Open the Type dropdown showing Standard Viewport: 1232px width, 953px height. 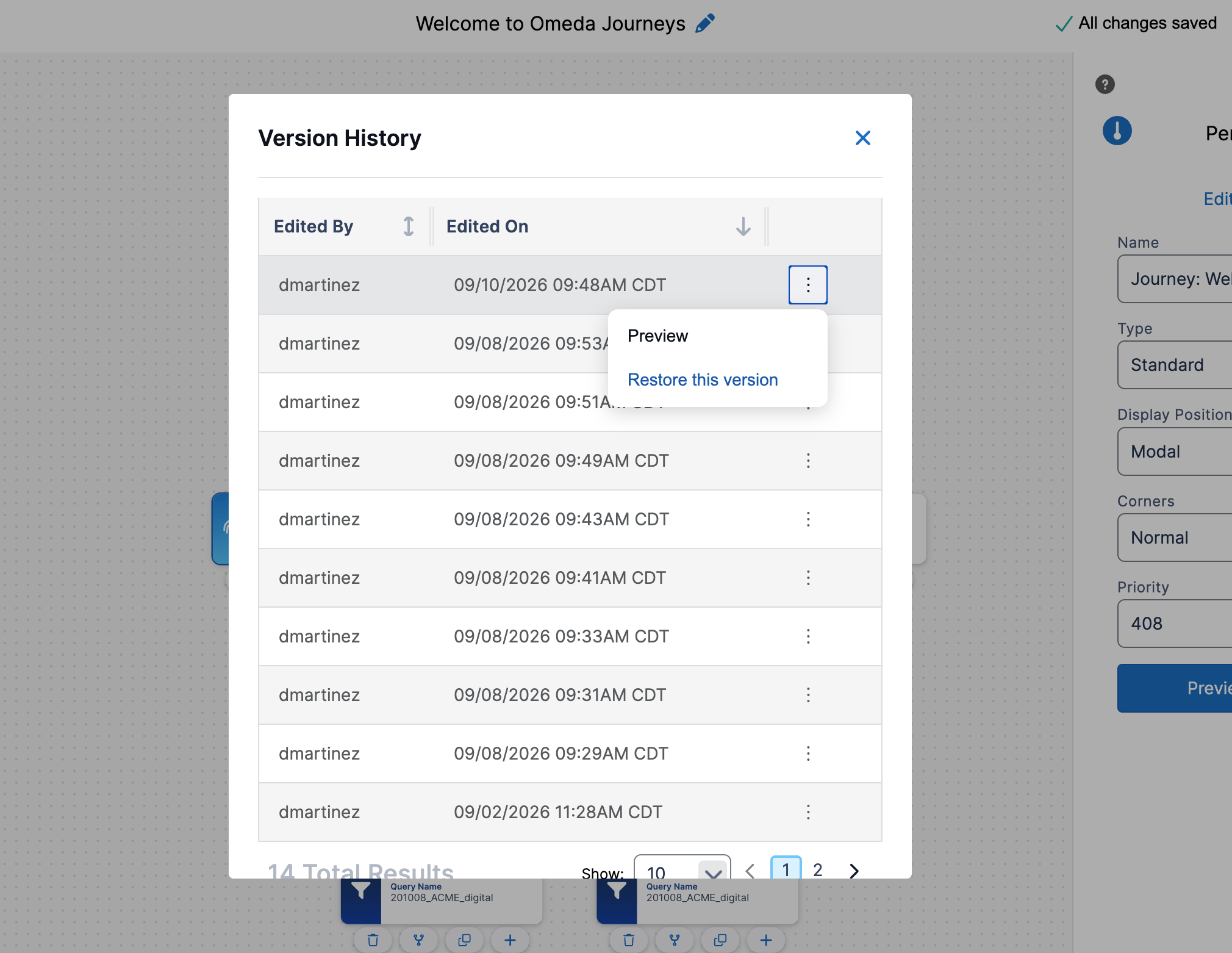tap(1175, 365)
